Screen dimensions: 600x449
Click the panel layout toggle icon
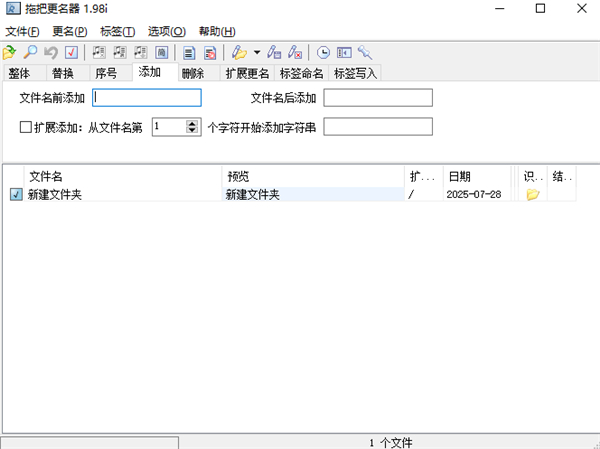[x=344, y=52]
